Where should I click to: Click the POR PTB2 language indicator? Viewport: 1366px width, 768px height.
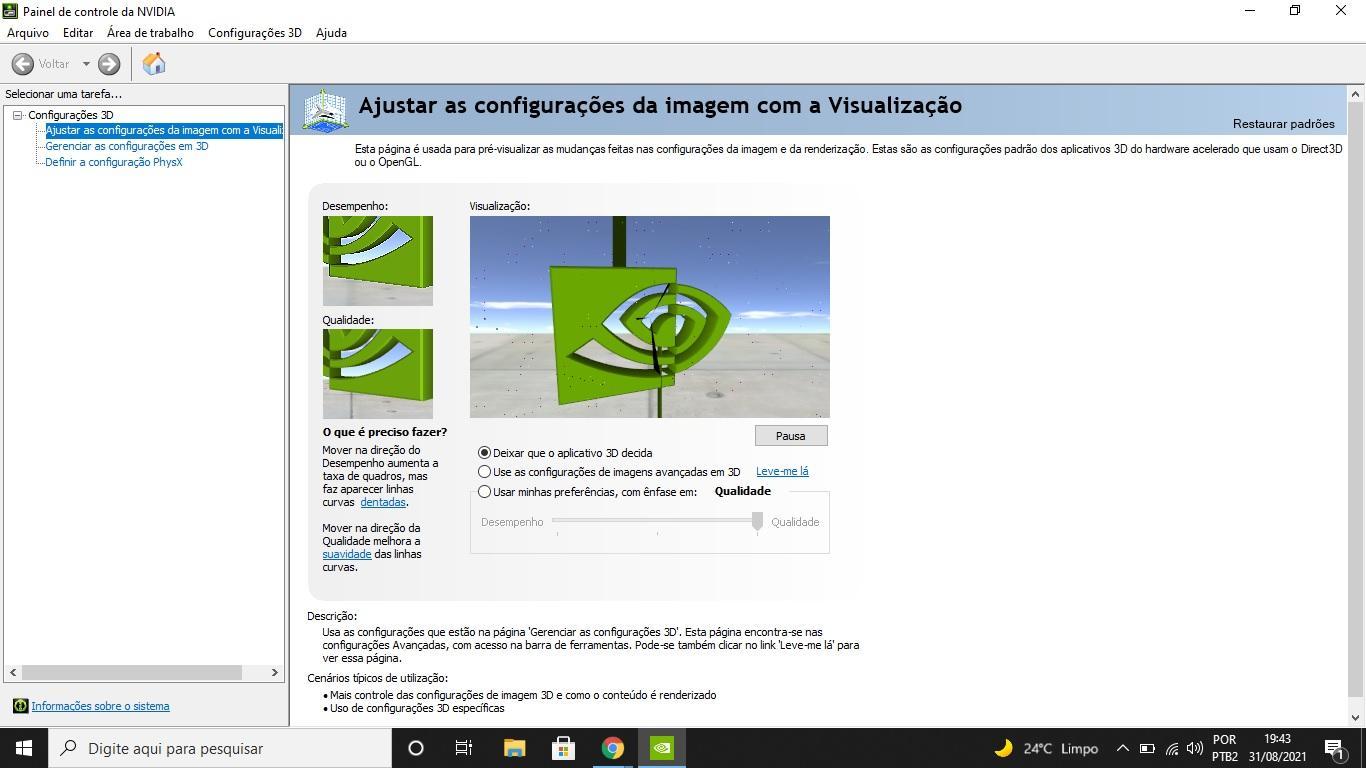(x=1225, y=748)
